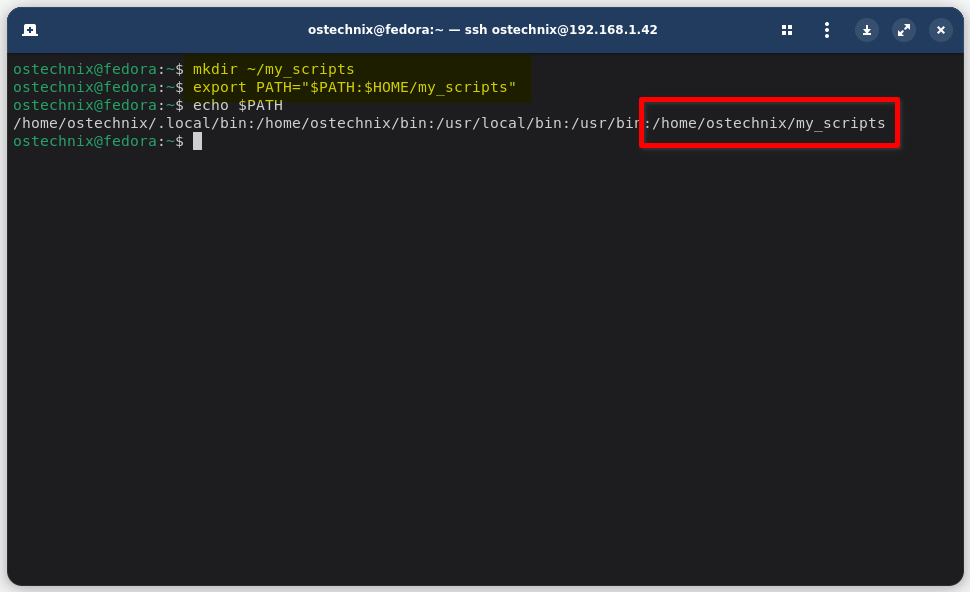This screenshot has width=970, height=592.
Task: Maximize the terminal with the diagonal-arrows icon
Action: click(904, 30)
